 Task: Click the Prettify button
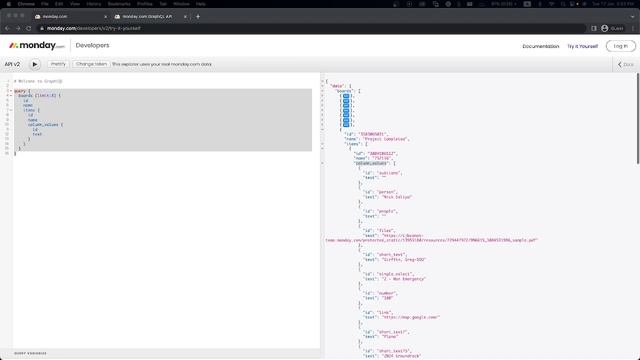pyautogui.click(x=58, y=64)
